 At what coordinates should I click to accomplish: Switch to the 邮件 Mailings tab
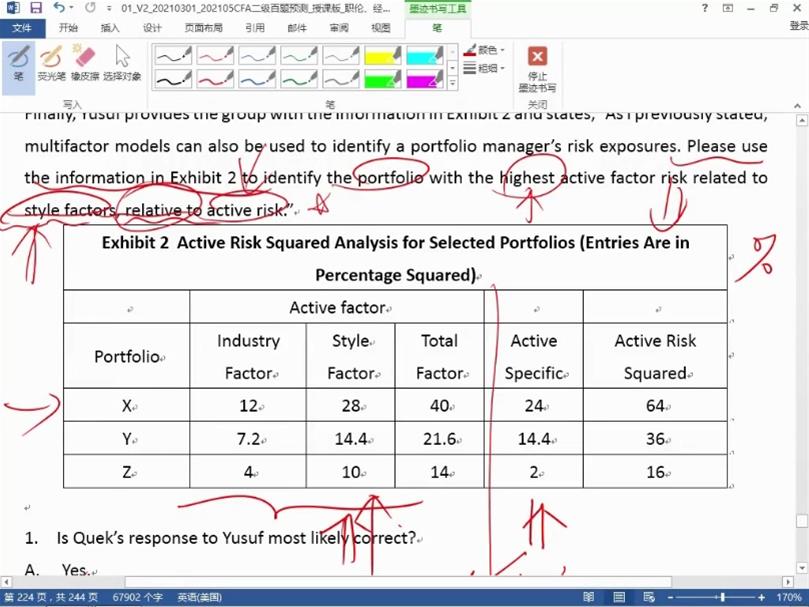[x=297, y=28]
